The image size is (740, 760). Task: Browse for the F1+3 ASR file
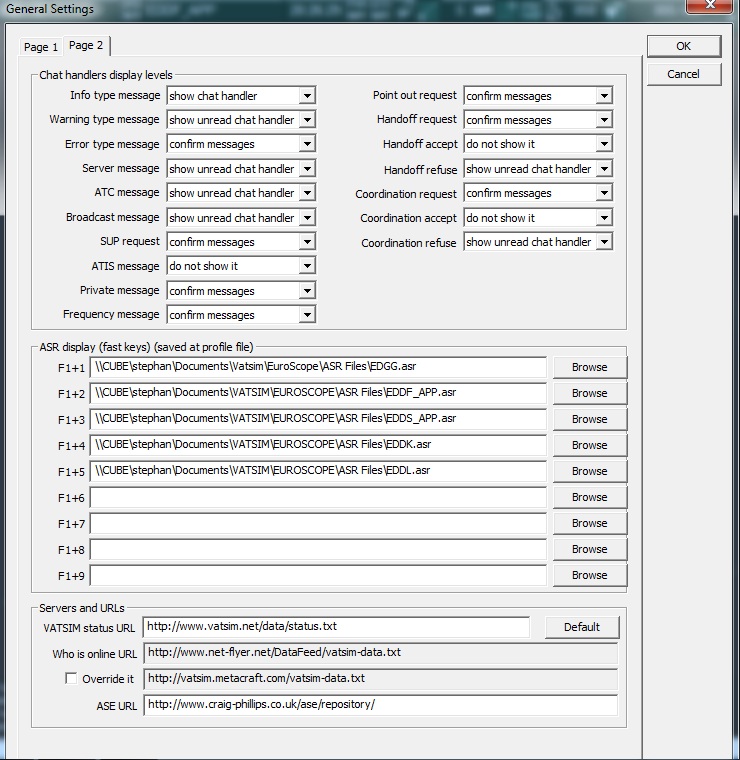tap(590, 419)
